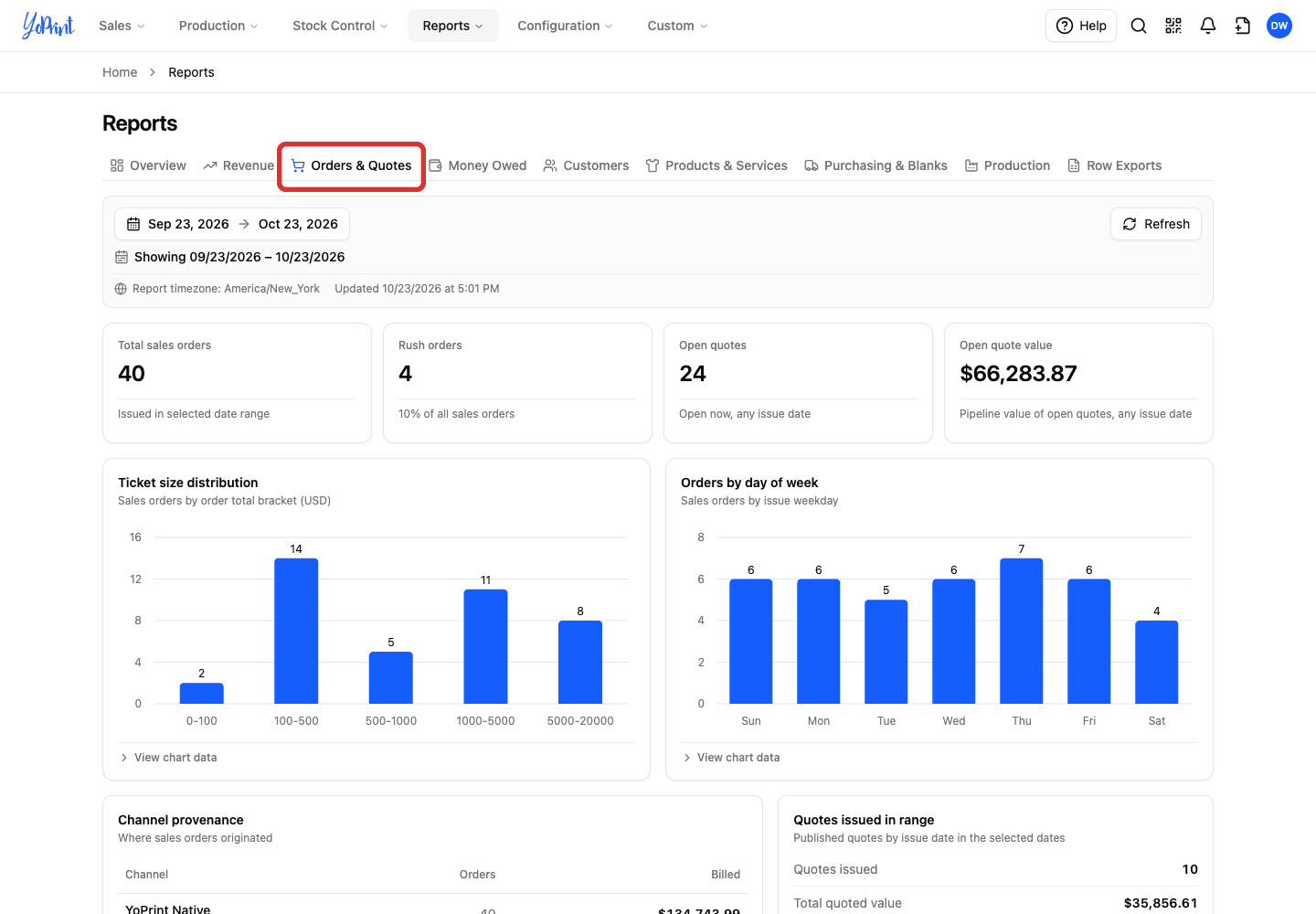The image size is (1316, 914).
Task: Open the Reports dropdown in navbar
Action: pos(453,26)
